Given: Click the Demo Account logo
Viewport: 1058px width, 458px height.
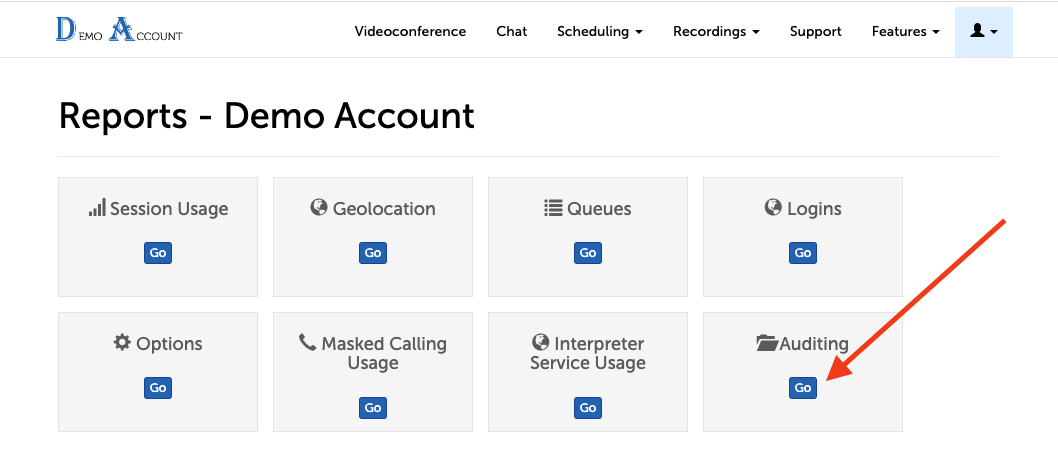Looking at the screenshot, I should (119, 31).
